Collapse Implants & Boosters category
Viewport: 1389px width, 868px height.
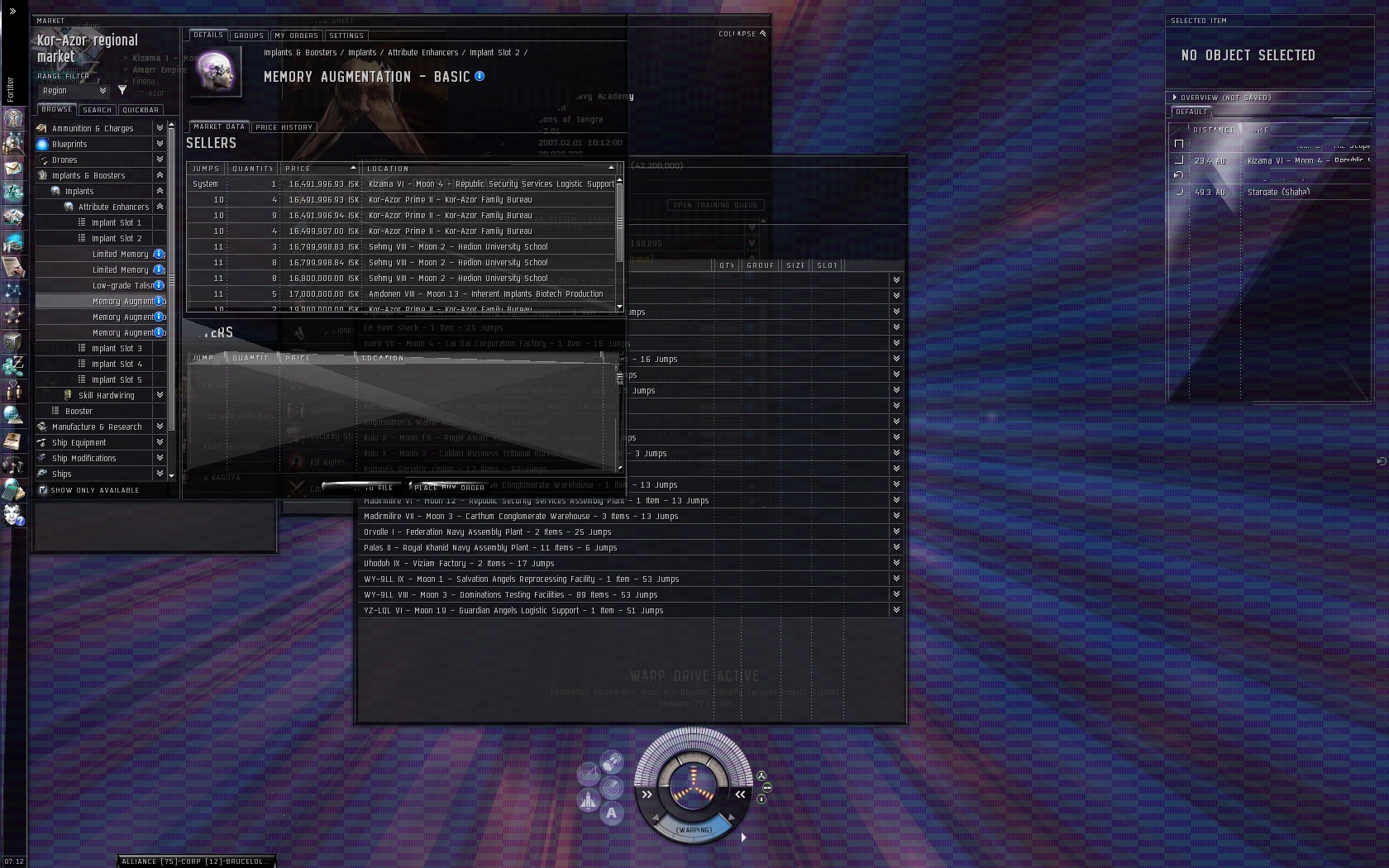[160, 175]
